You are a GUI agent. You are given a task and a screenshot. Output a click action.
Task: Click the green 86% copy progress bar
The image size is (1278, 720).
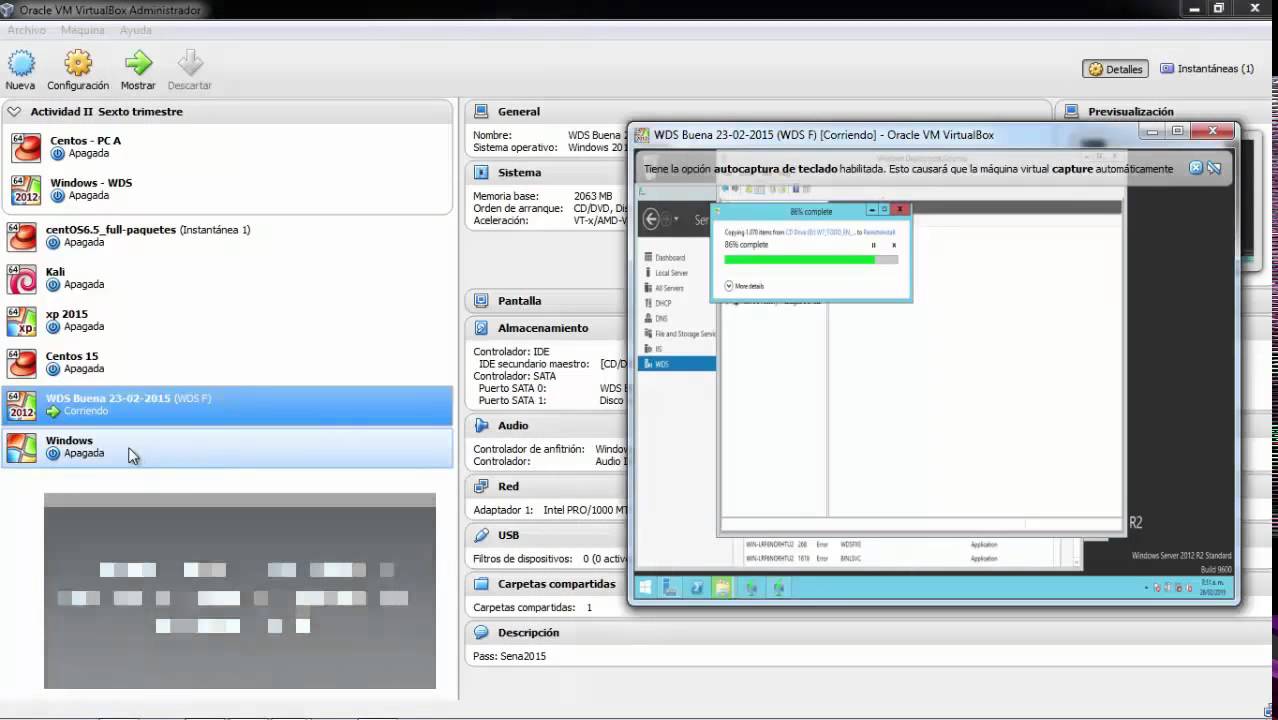point(811,259)
